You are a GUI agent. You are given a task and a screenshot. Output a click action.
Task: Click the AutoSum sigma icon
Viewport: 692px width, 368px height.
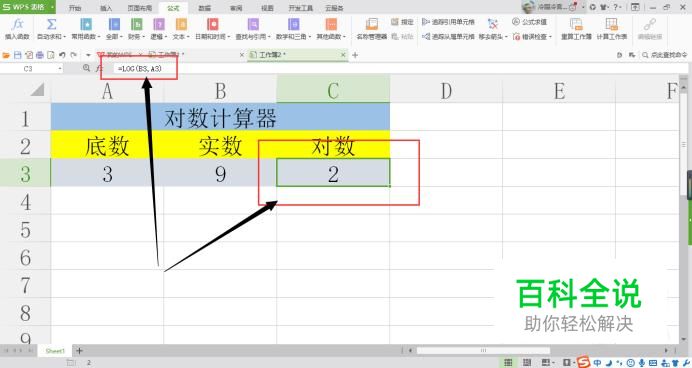pyautogui.click(x=51, y=24)
